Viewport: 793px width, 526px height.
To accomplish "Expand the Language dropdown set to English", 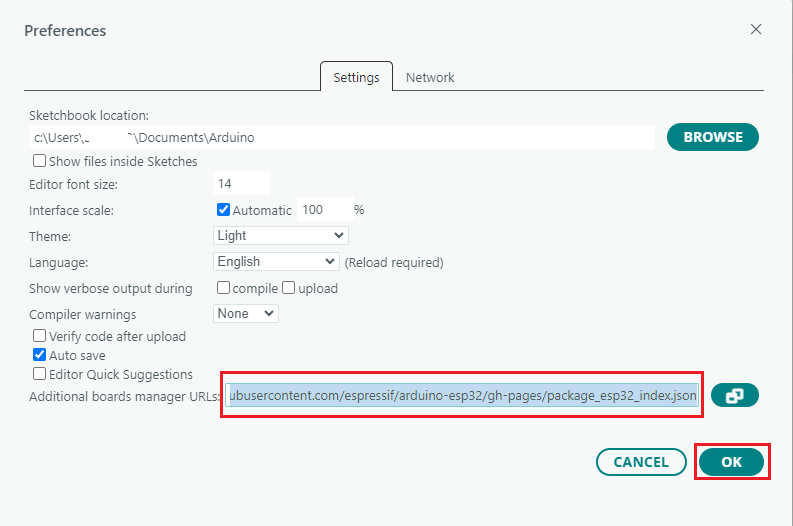I will coord(276,261).
